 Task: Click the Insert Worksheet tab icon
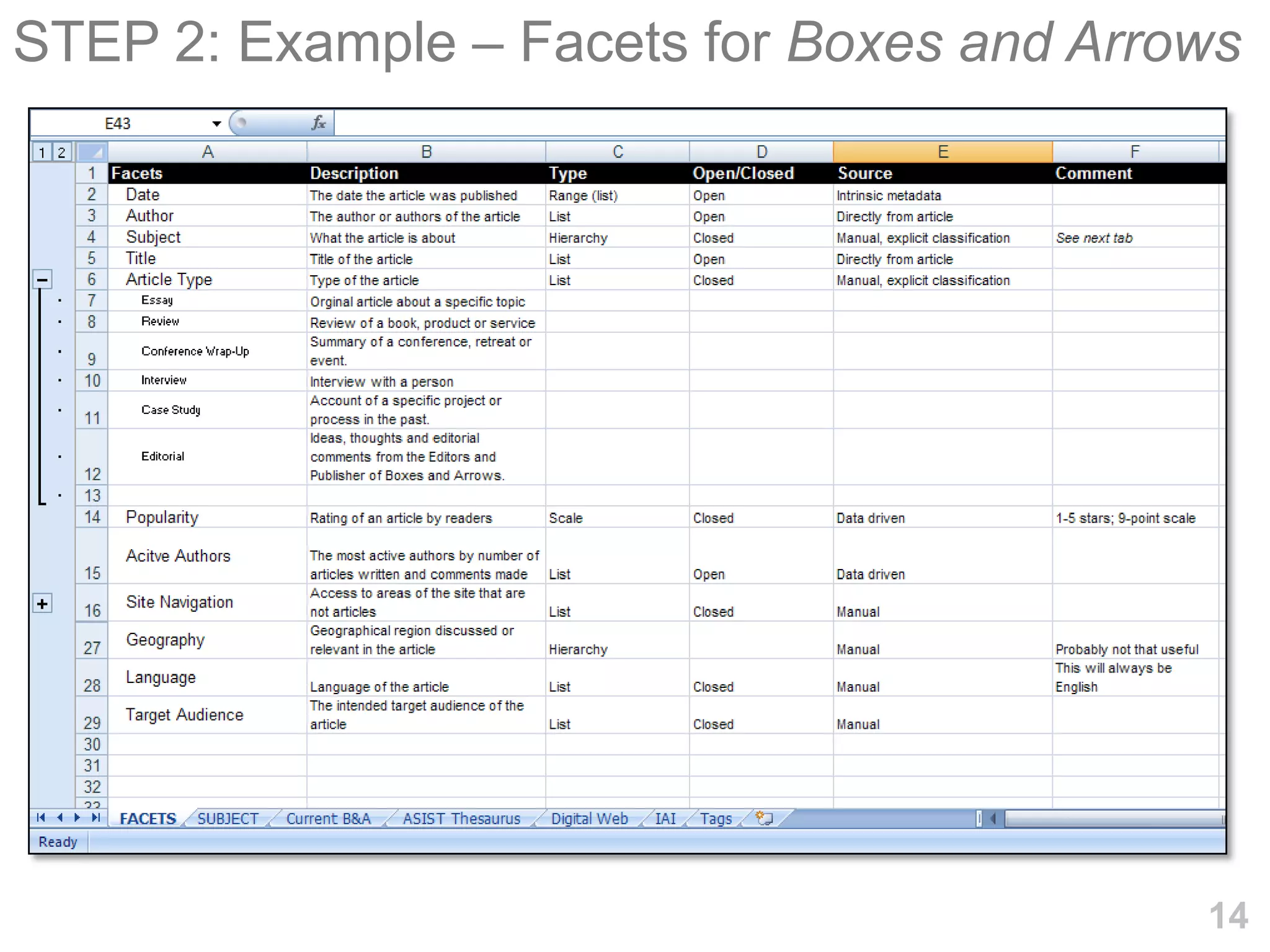[764, 818]
